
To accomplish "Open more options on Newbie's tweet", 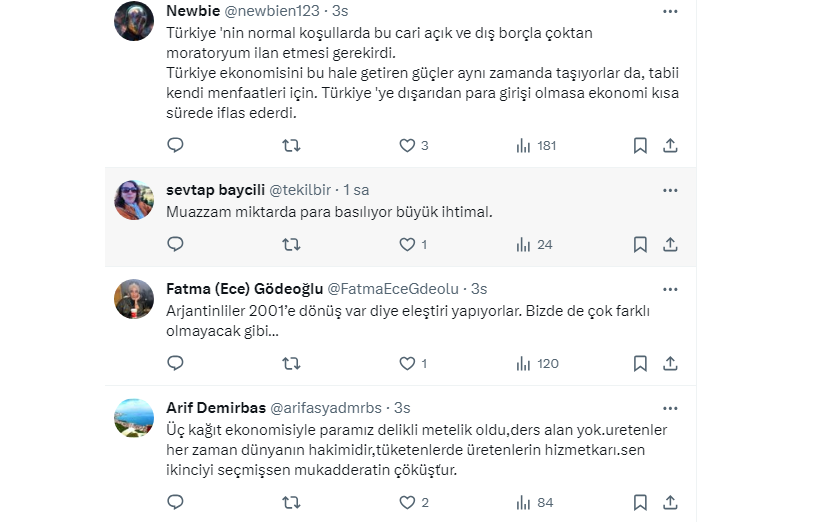I will click(671, 12).
